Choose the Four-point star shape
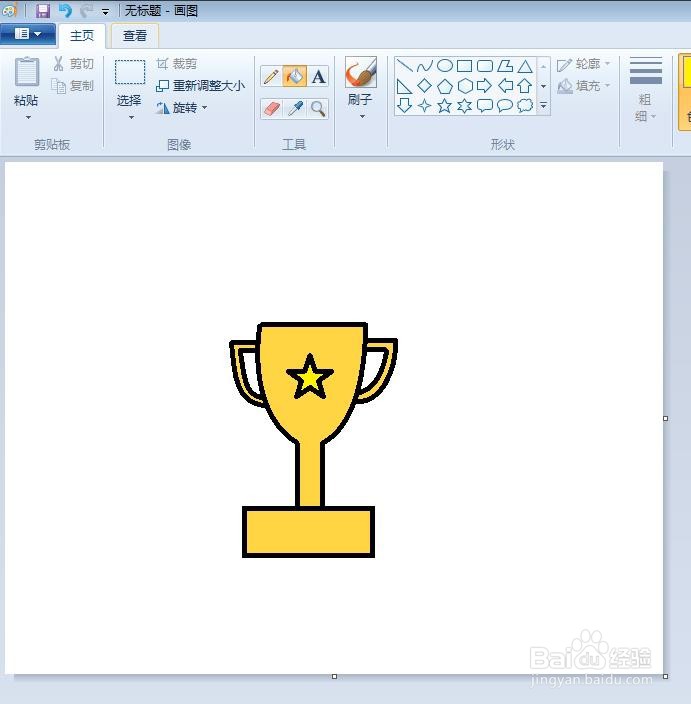 coord(424,106)
